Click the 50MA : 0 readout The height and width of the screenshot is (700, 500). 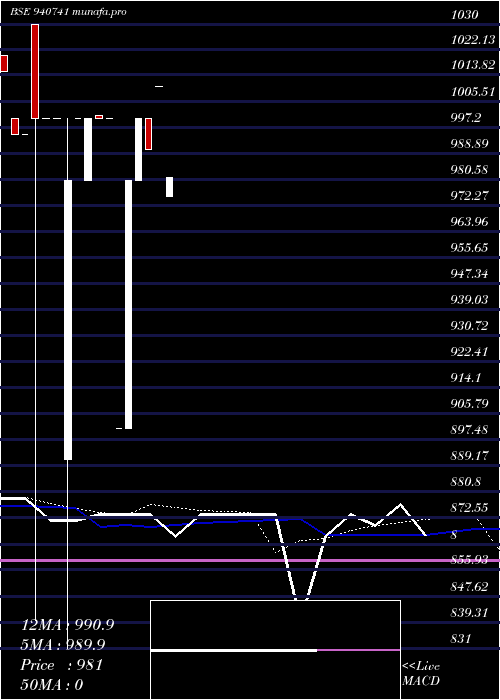(52, 685)
